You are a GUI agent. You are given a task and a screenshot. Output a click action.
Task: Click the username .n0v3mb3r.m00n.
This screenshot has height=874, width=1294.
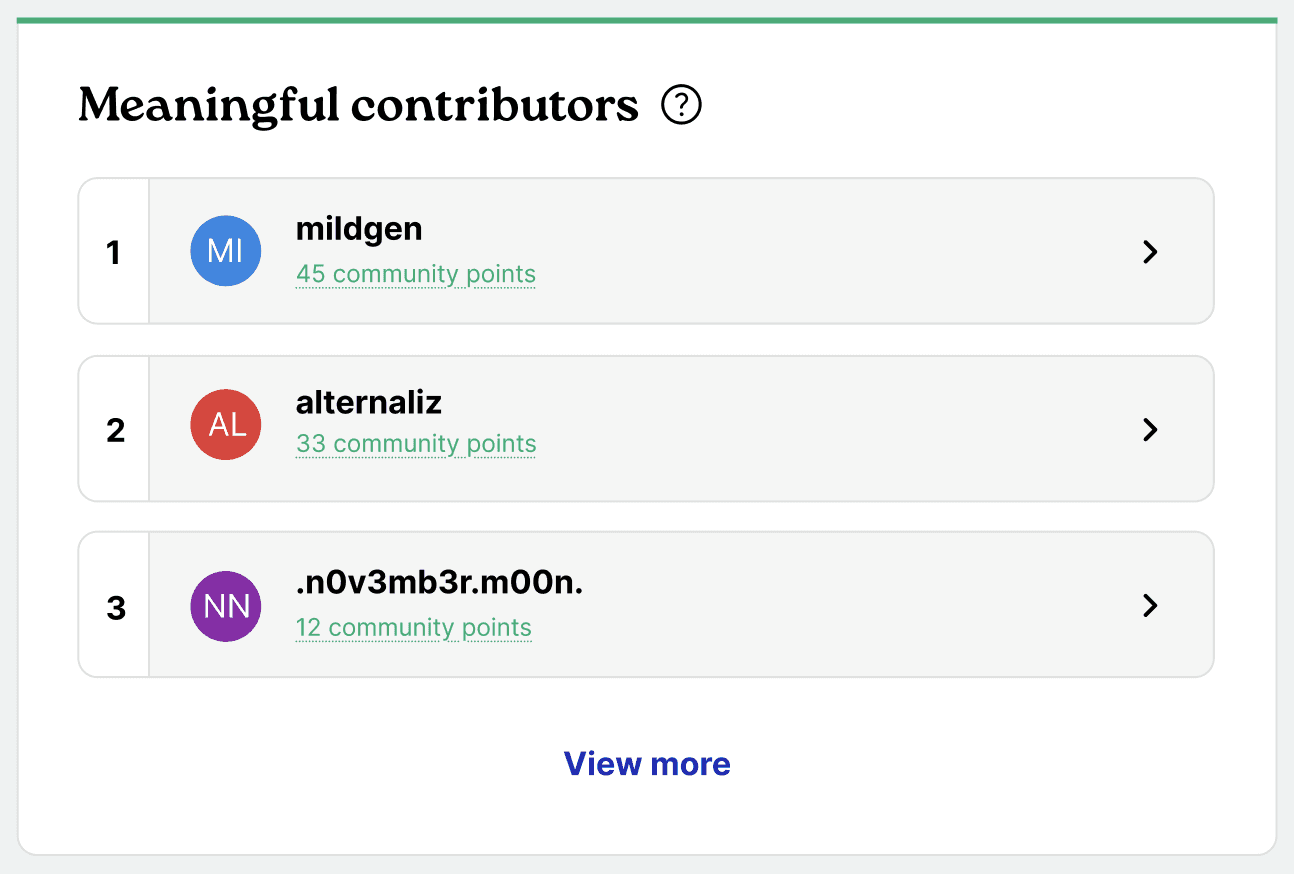(438, 581)
